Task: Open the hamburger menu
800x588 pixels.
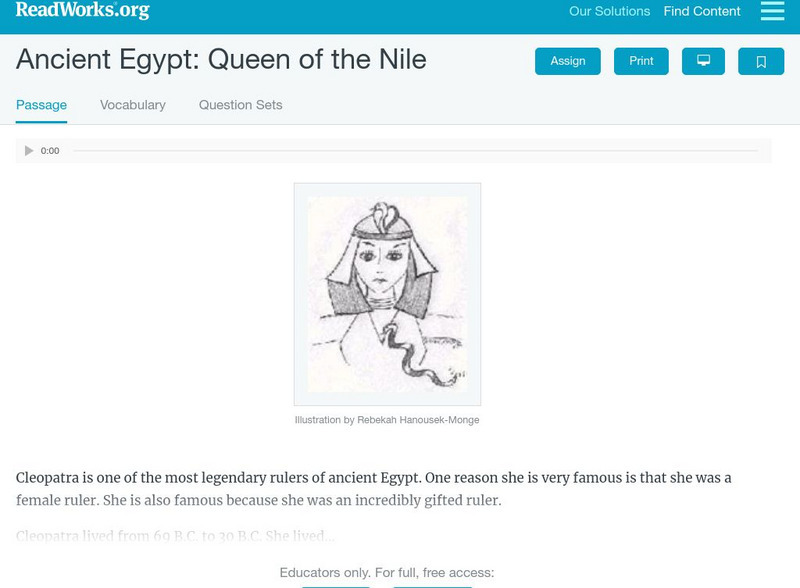Action: [x=772, y=11]
